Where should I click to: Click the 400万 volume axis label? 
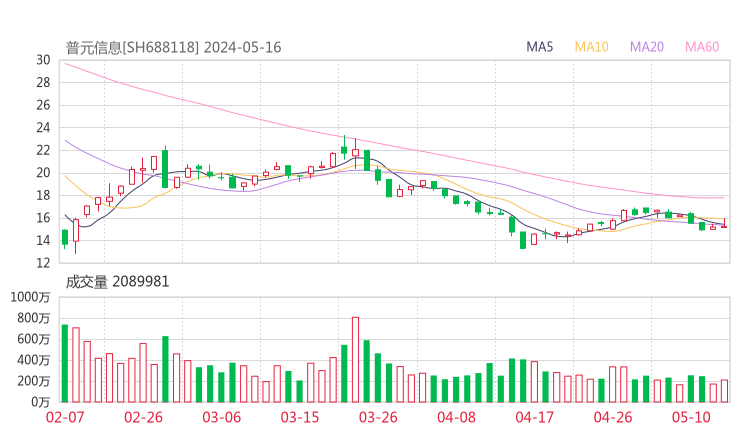coord(34,360)
